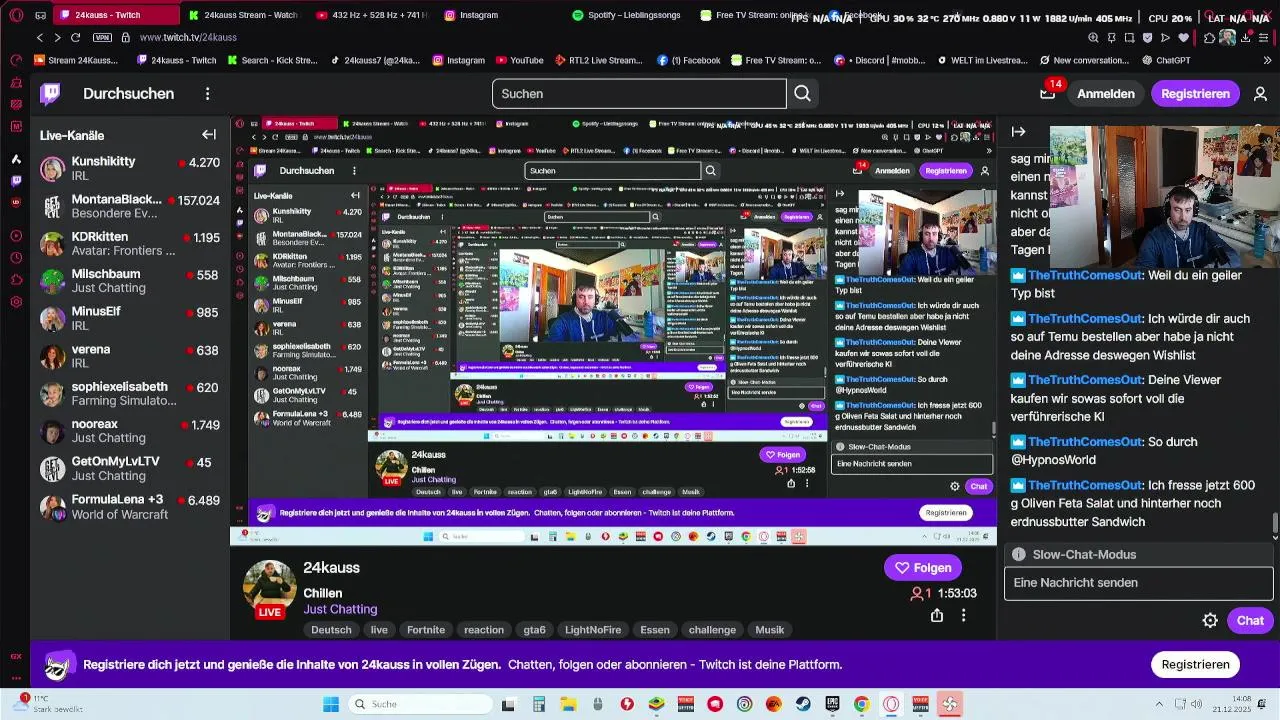Open Milschbaum channel in main sidebar
The height and width of the screenshot is (720, 1280).
[x=130, y=281]
